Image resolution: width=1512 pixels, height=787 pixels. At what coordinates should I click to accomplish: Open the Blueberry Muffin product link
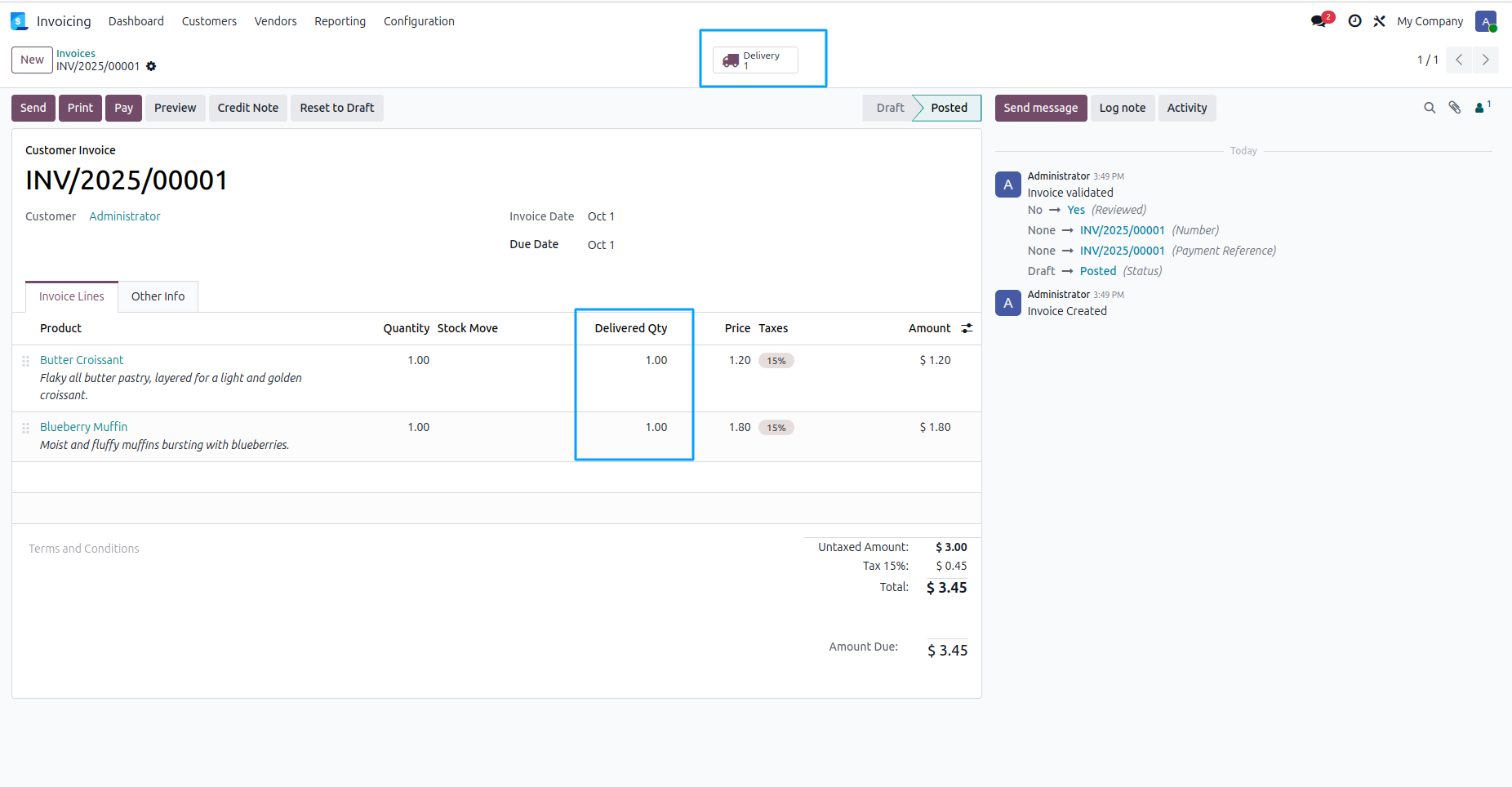click(x=84, y=427)
